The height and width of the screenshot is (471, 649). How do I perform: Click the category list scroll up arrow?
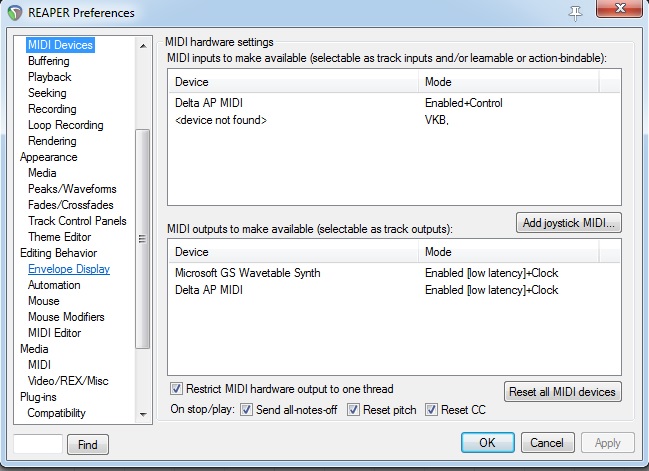pos(143,46)
